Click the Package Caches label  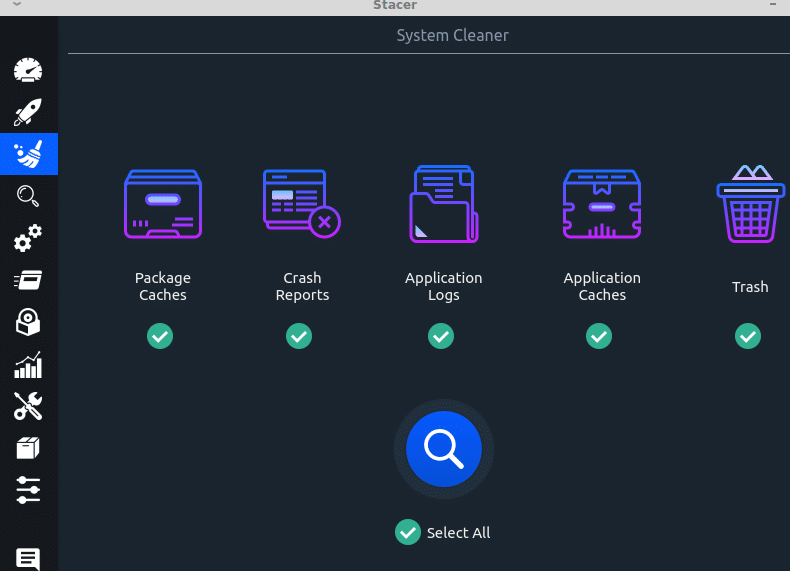[163, 286]
